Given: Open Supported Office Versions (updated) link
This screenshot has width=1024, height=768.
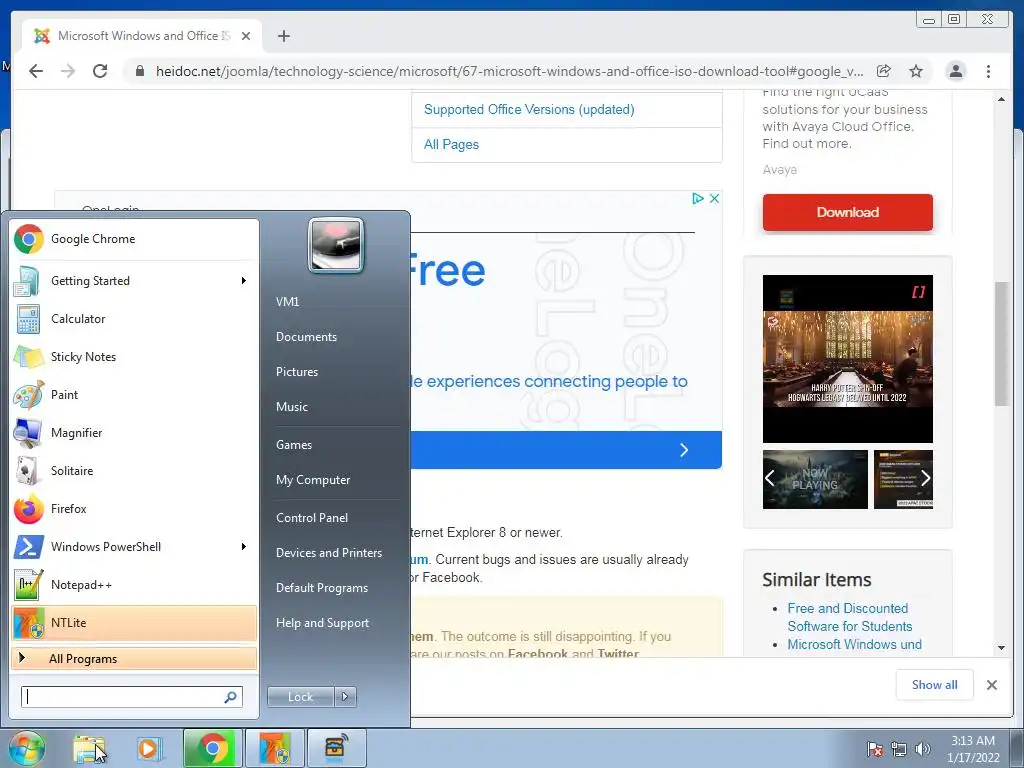Looking at the screenshot, I should click(529, 110).
